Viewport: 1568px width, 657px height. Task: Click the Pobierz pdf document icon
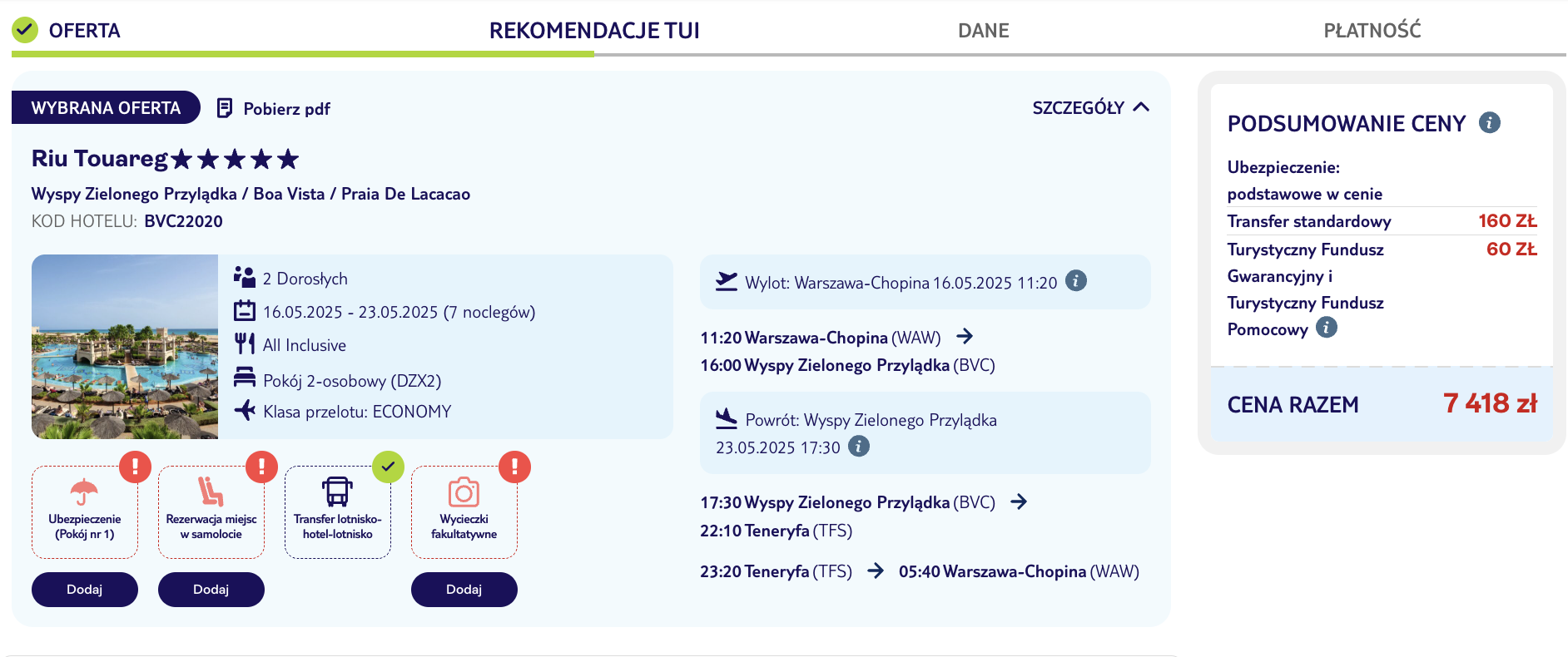click(224, 108)
